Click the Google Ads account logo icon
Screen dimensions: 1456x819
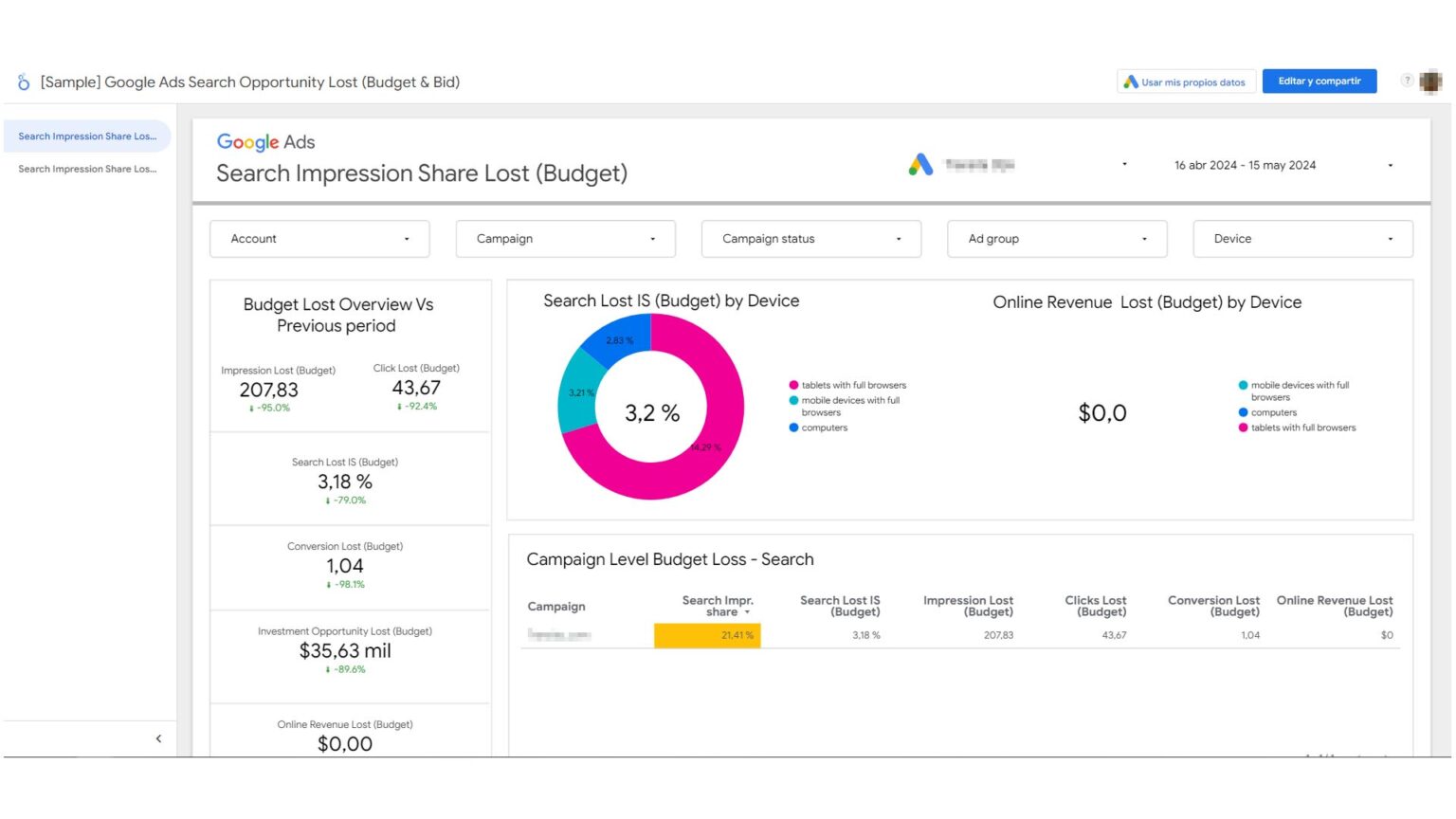click(x=920, y=165)
